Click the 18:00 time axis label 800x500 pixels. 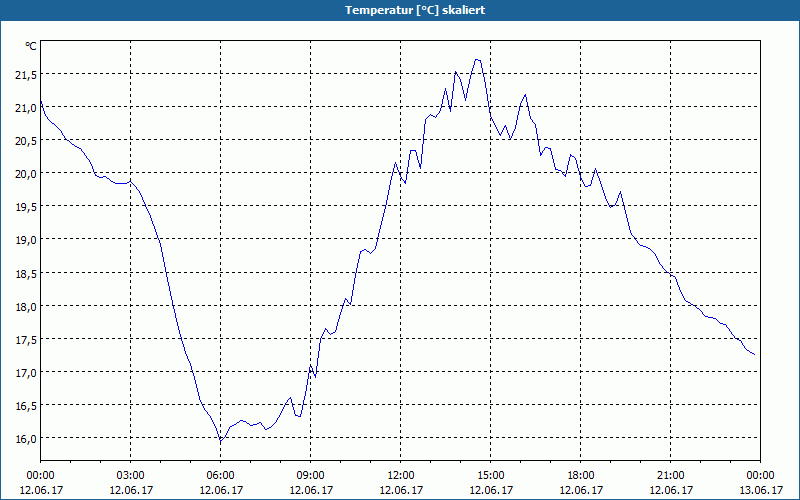coord(581,476)
